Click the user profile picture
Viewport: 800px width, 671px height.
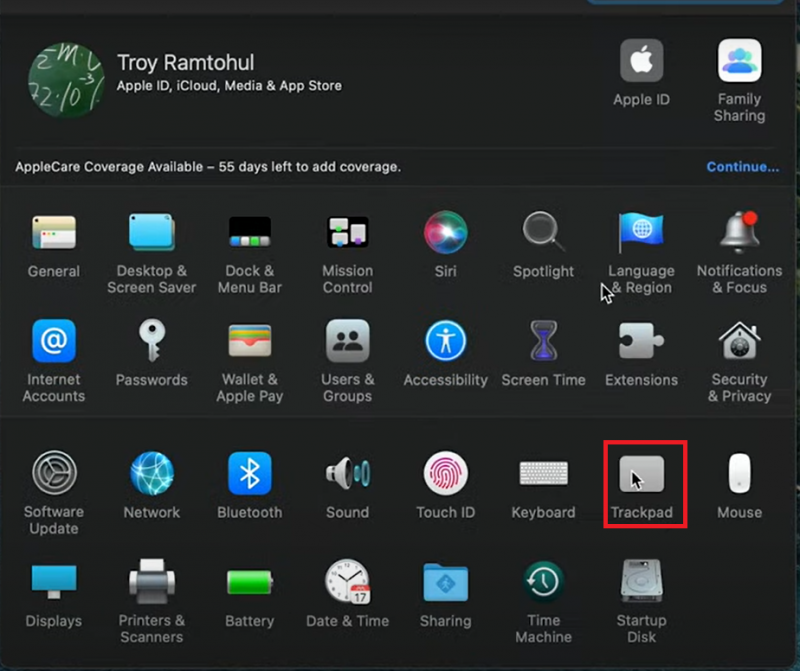66,80
